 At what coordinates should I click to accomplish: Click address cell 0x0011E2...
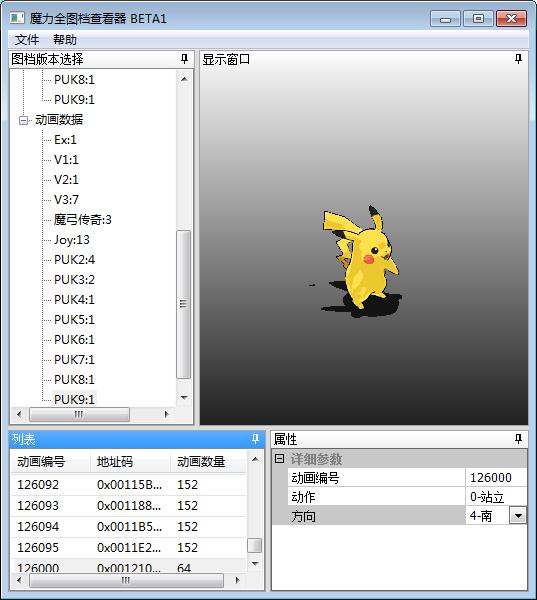[129, 548]
